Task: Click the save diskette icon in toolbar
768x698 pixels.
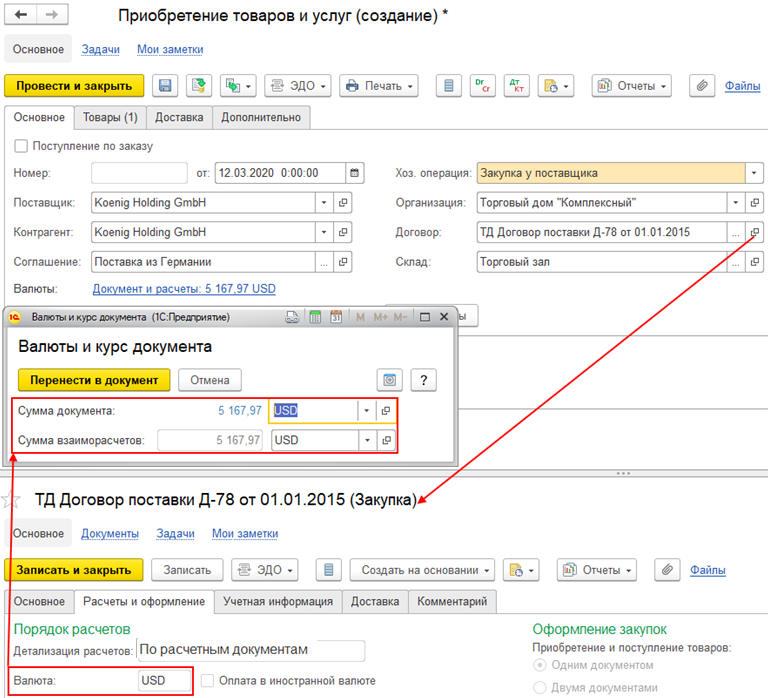Action: [165, 86]
